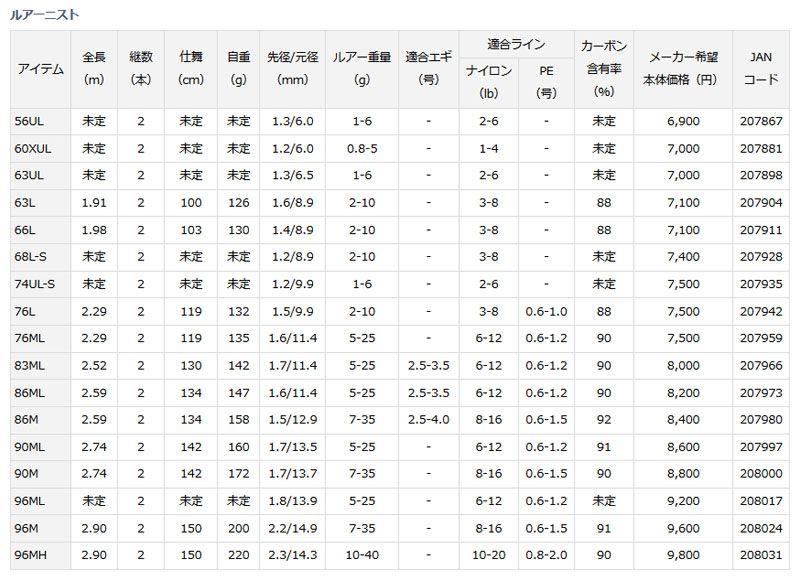Click the 63L item cell
Viewport: 800px width, 580px height.
pos(40,203)
